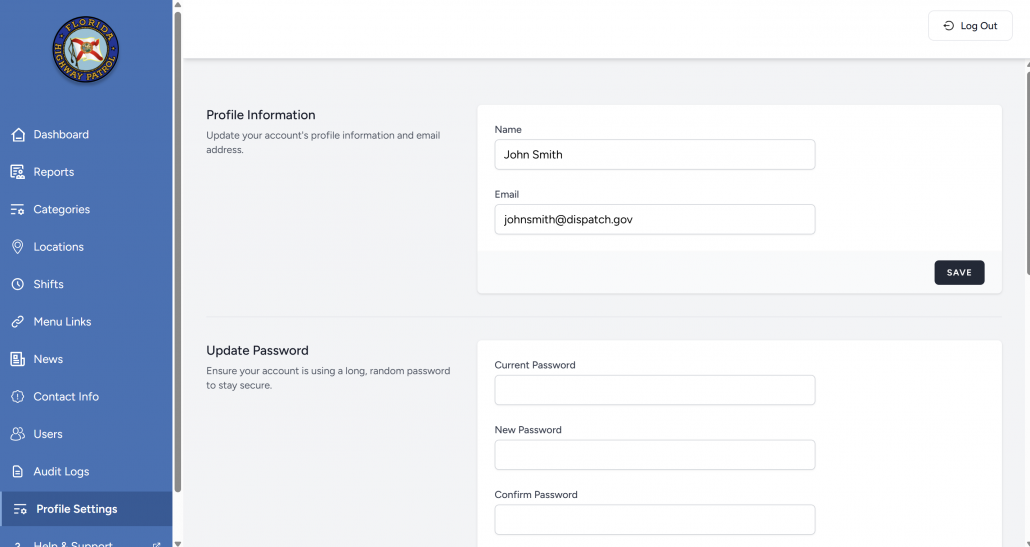Click the Locations pin icon

pos(18,247)
